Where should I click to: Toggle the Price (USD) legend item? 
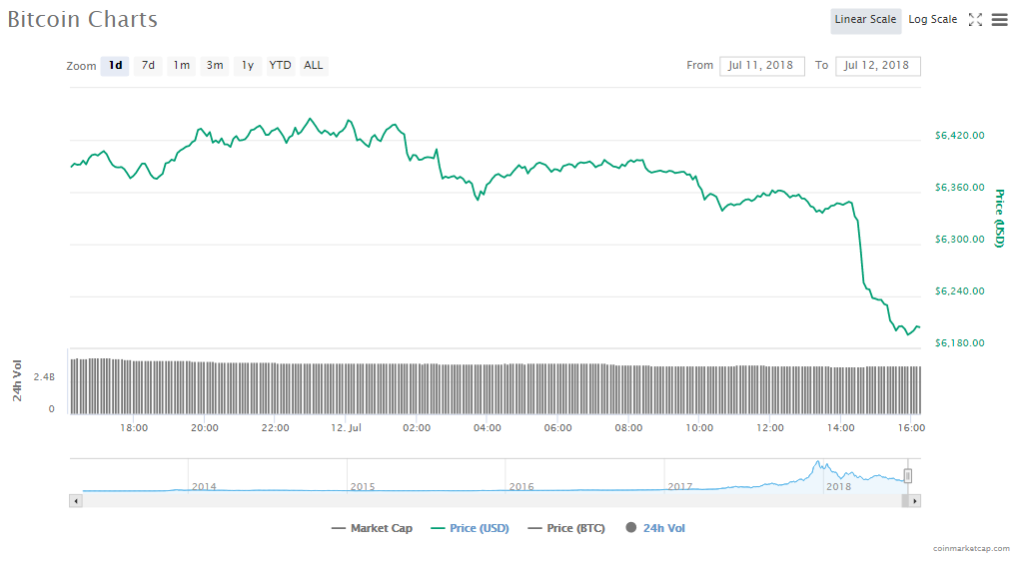point(469,528)
